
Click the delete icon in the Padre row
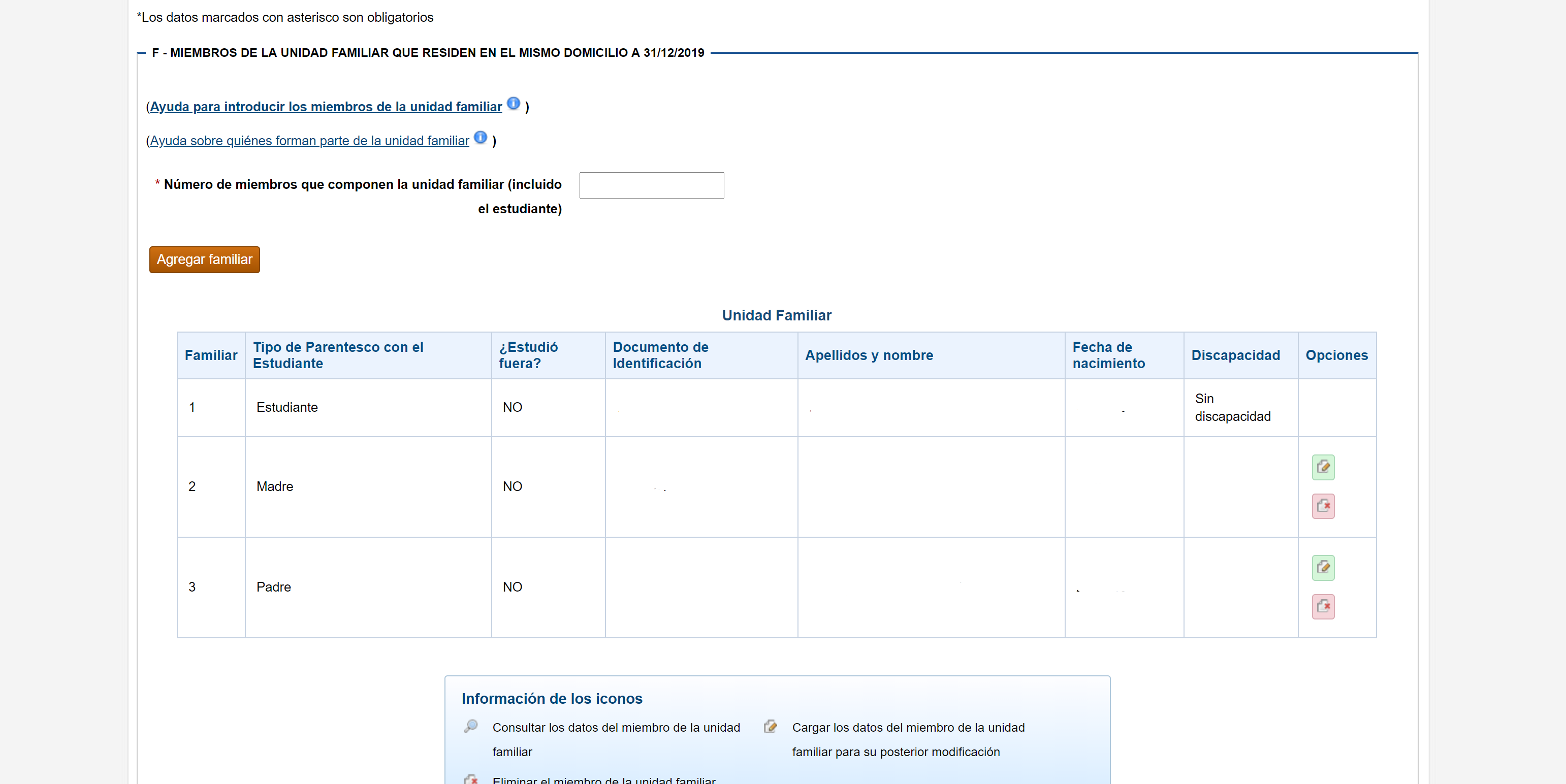[1323, 607]
